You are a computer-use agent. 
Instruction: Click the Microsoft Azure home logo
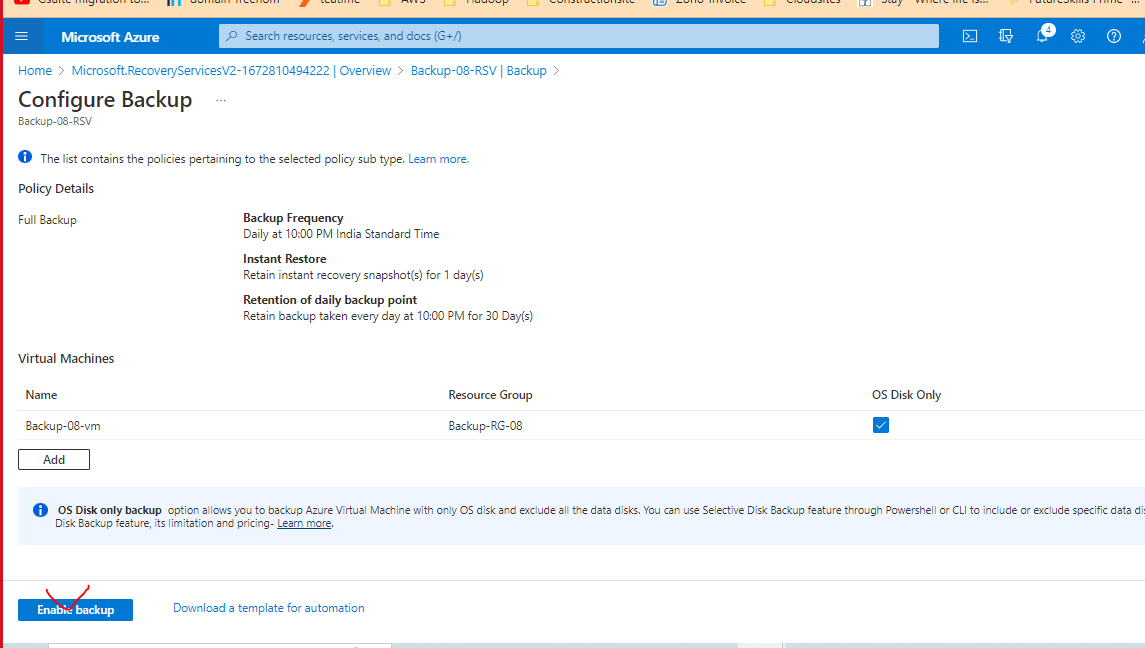110,37
